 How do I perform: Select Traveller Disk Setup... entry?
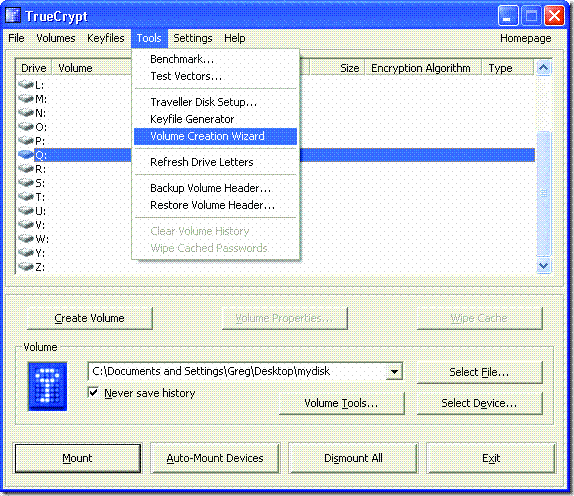pos(216,102)
